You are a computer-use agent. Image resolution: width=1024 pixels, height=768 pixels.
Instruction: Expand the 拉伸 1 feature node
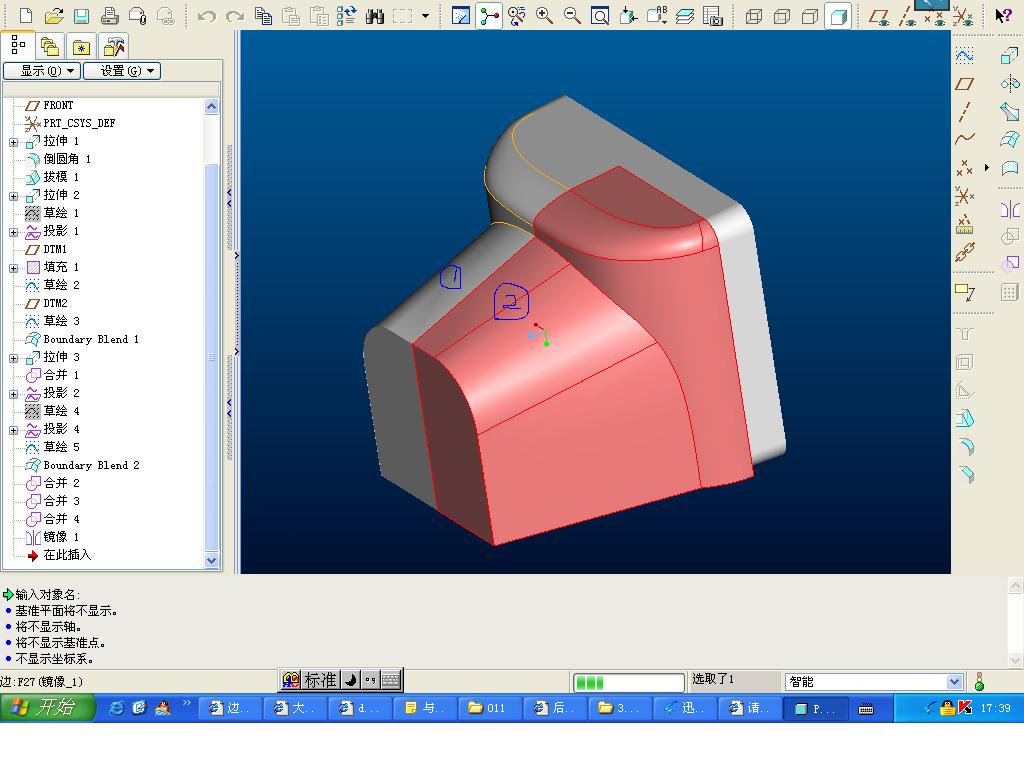[x=14, y=142]
